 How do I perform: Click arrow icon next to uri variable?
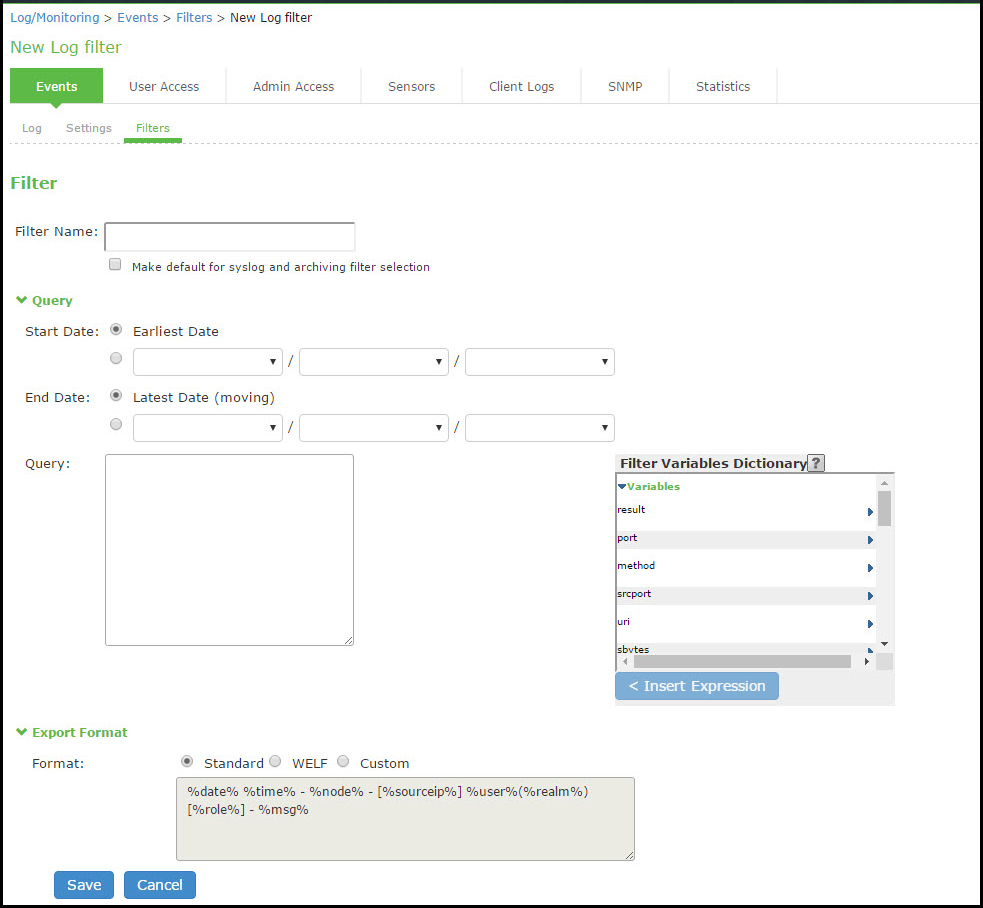(870, 624)
